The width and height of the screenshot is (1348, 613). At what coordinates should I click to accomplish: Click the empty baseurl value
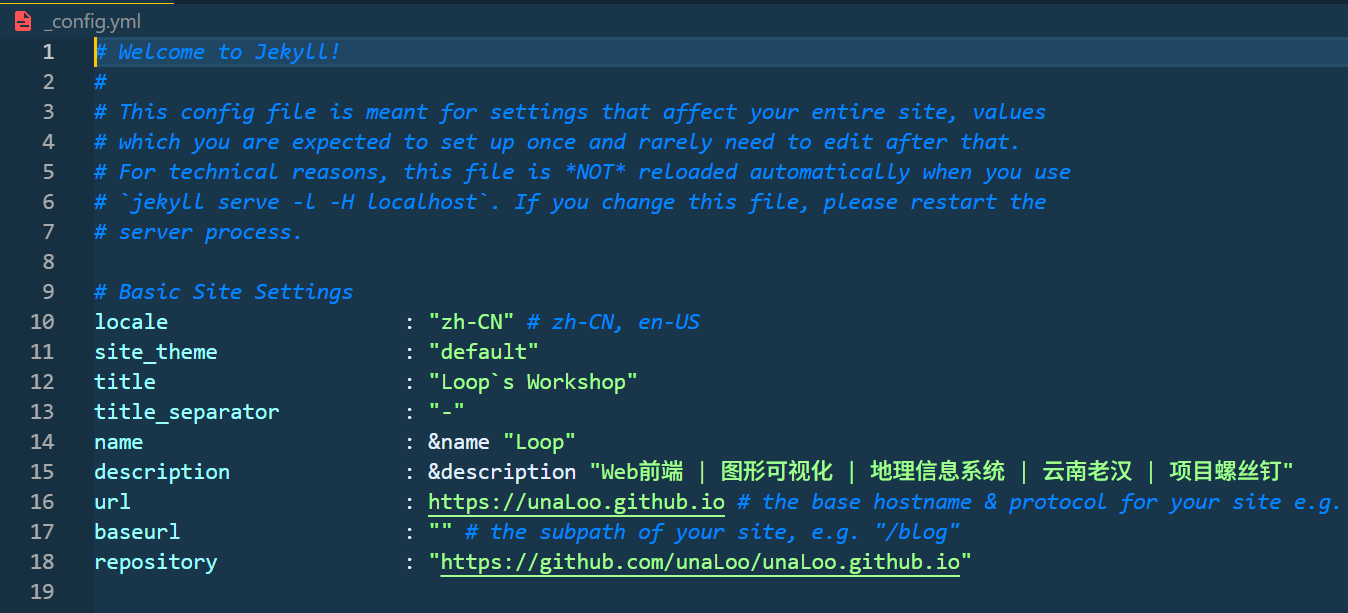click(x=438, y=531)
